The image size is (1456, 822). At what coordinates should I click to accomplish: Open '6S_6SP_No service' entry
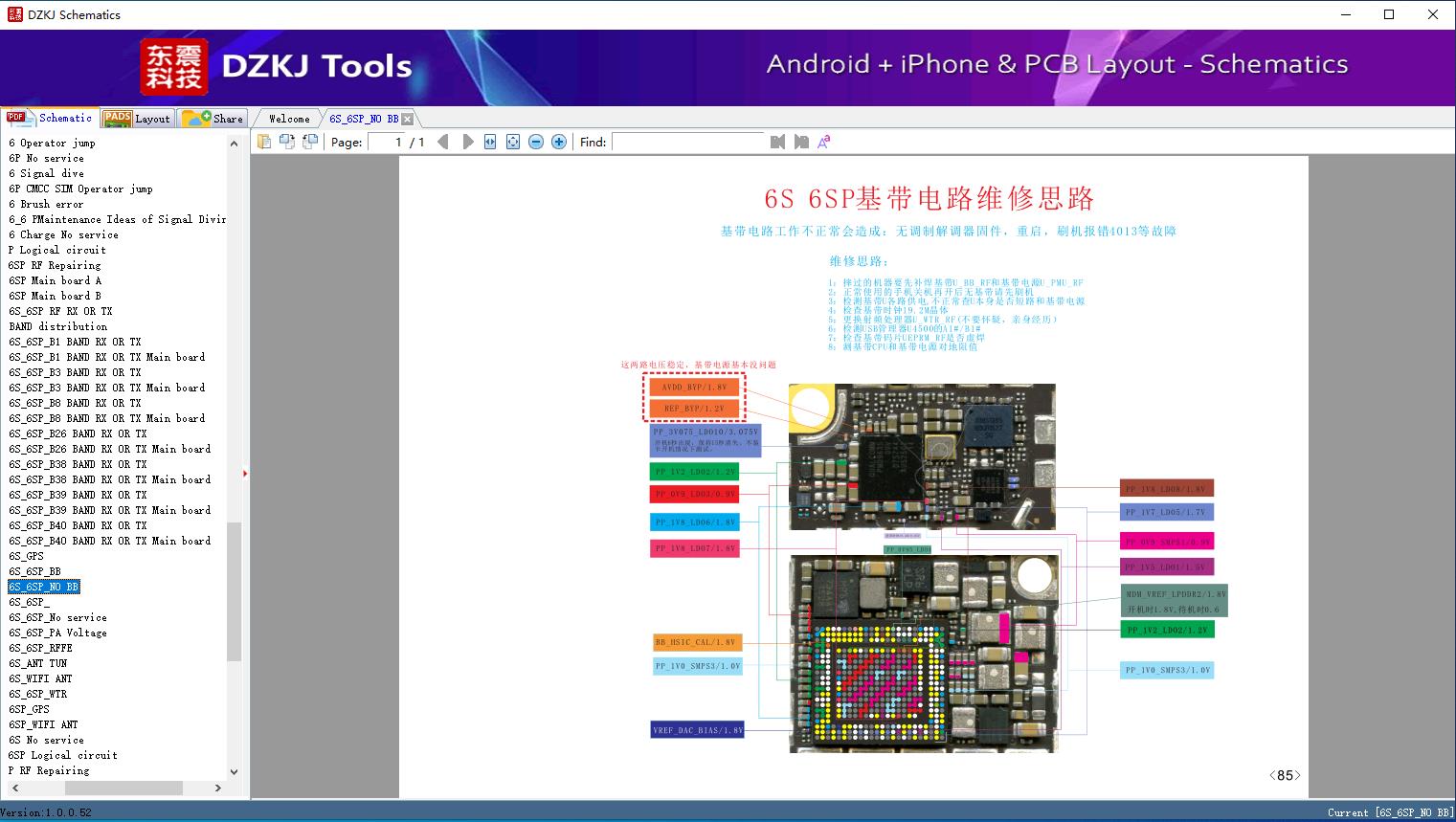pos(57,617)
